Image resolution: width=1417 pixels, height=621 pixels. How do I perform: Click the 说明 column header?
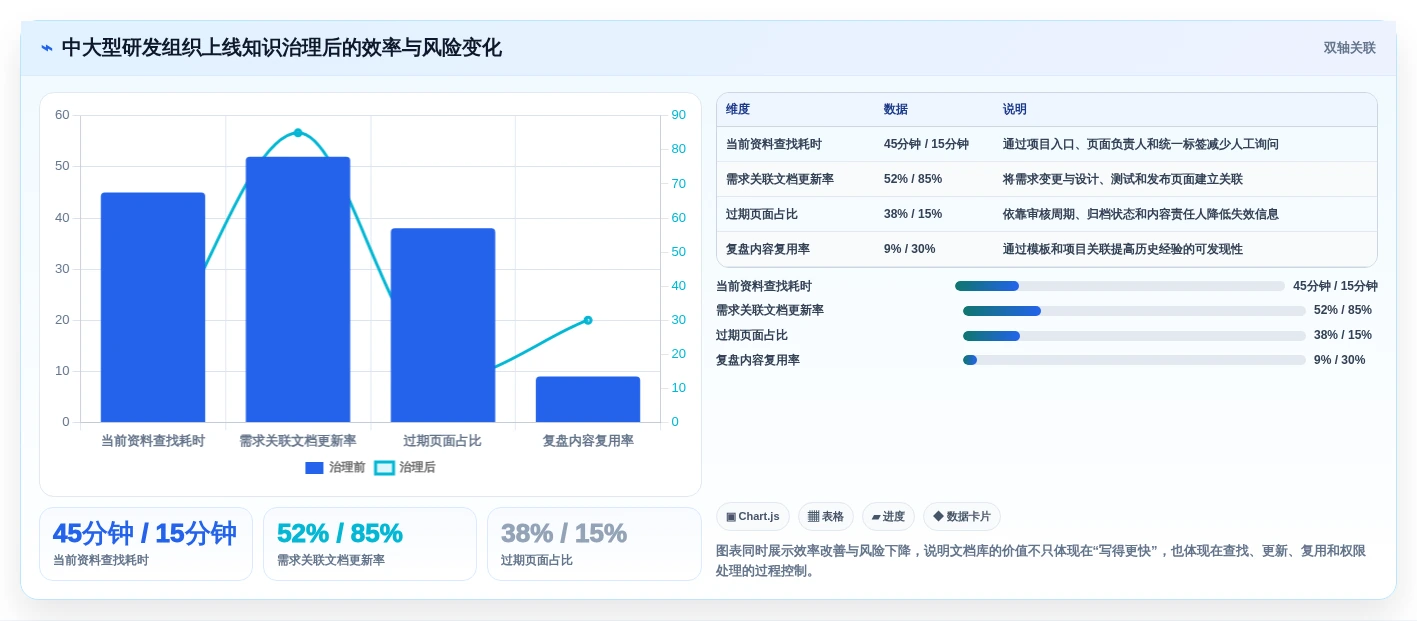(1015, 109)
